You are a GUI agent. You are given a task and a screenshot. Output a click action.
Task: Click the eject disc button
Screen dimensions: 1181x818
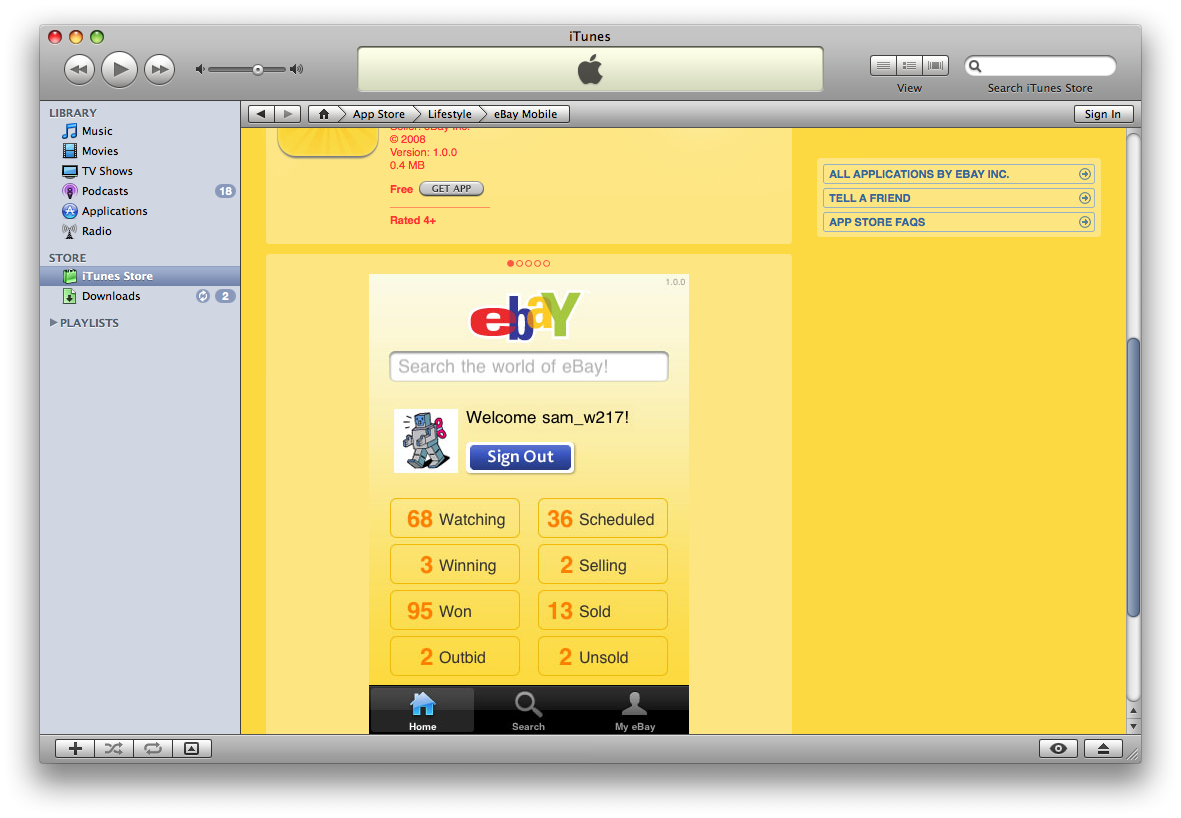[1103, 749]
